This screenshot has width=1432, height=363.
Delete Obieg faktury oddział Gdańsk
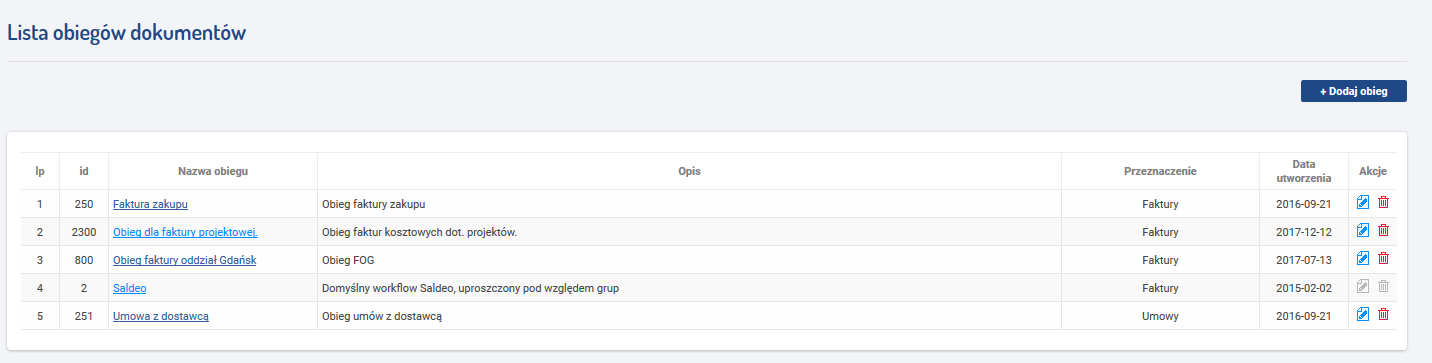(1384, 259)
